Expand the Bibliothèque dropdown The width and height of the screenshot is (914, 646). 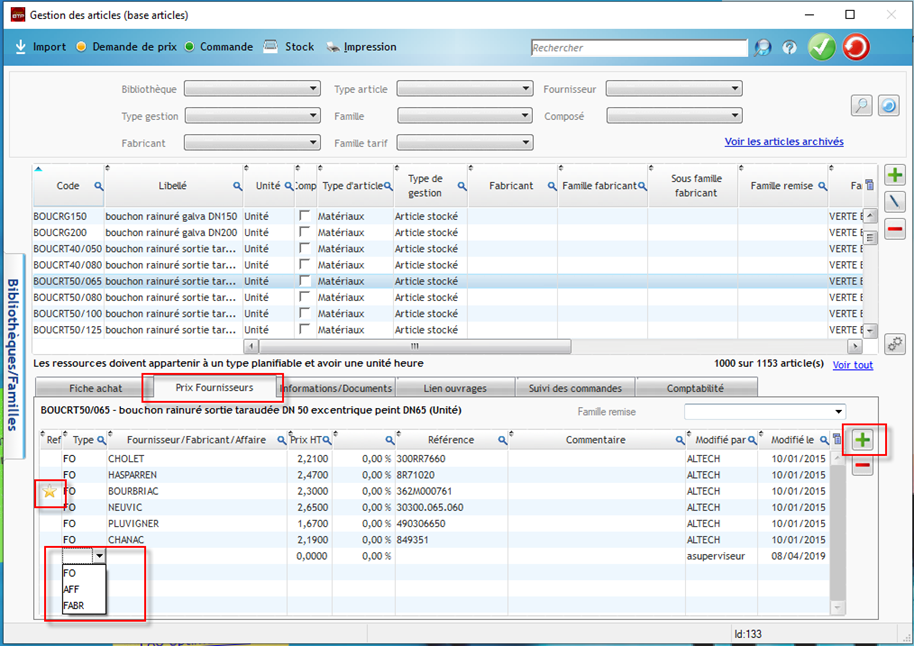pos(252,89)
